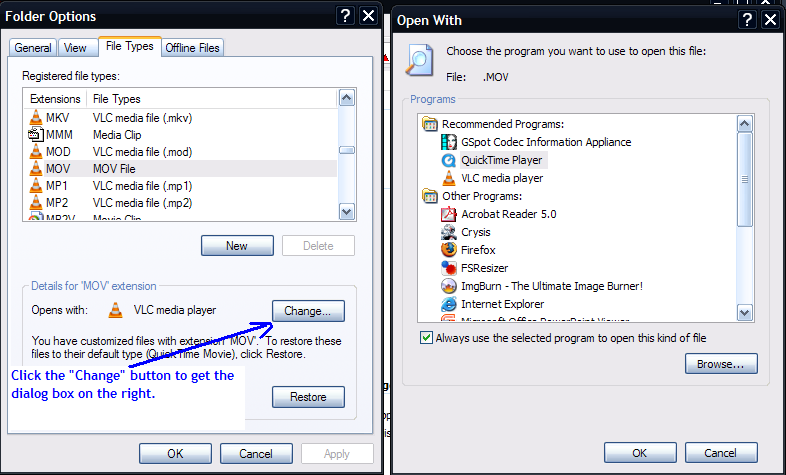The width and height of the screenshot is (786, 475).
Task: Click the Media Clip icon beside MMM
Action: coord(36,135)
